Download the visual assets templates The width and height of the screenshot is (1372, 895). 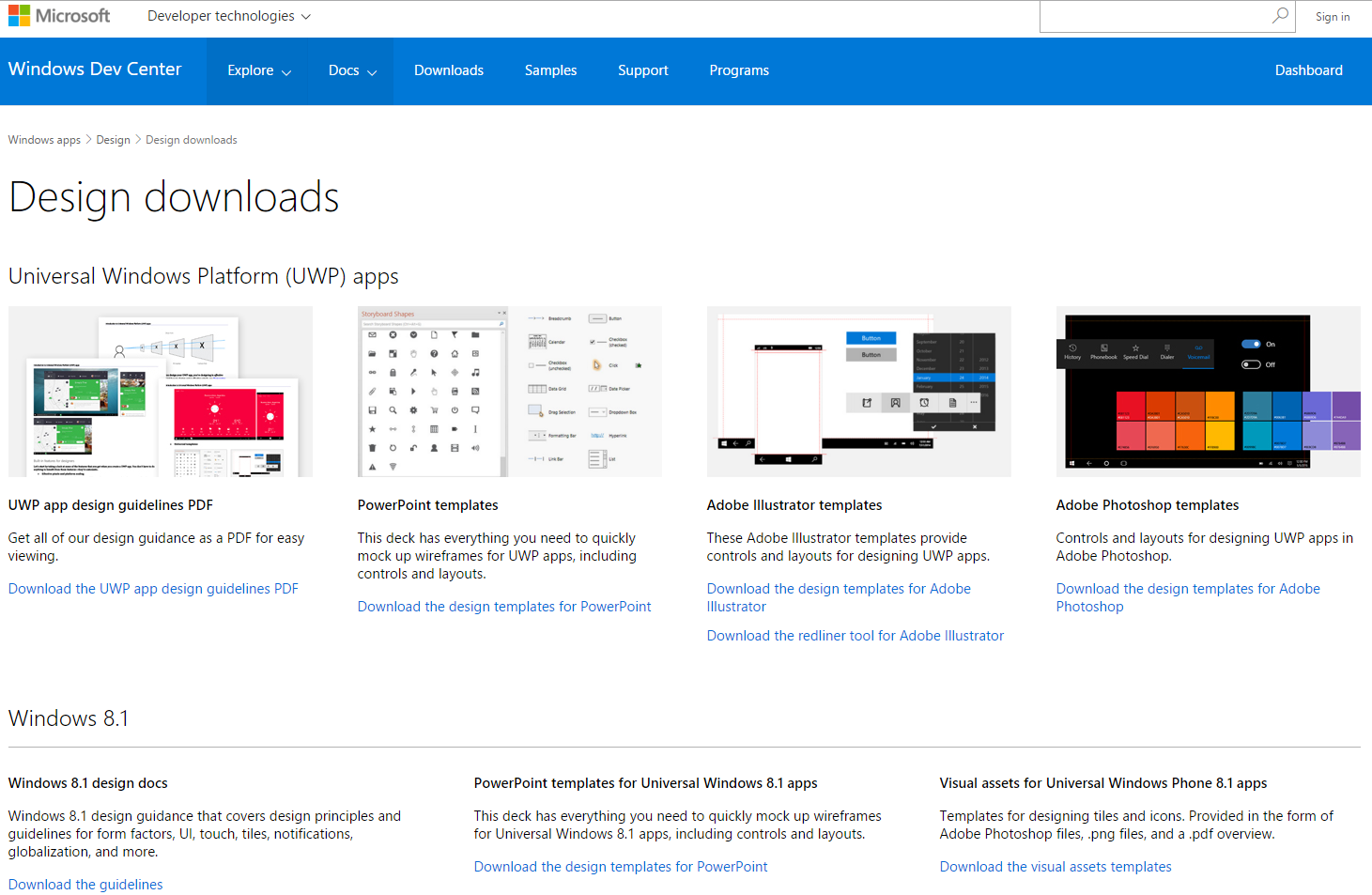tap(1056, 867)
